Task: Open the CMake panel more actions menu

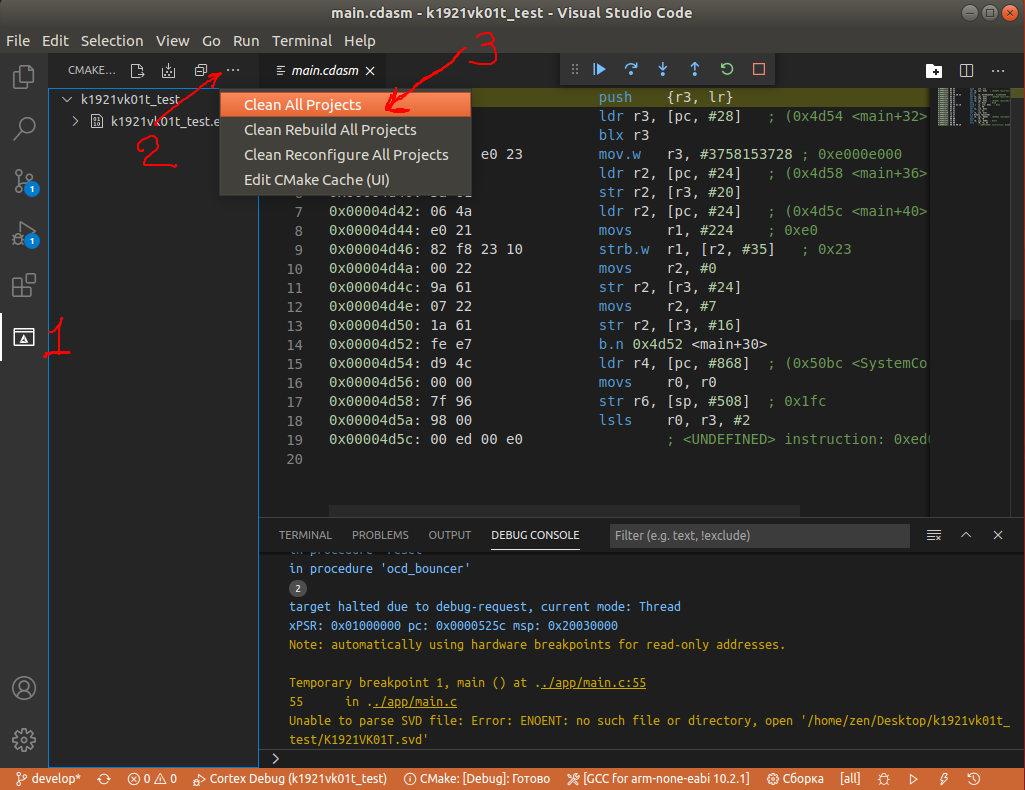Action: pos(233,70)
